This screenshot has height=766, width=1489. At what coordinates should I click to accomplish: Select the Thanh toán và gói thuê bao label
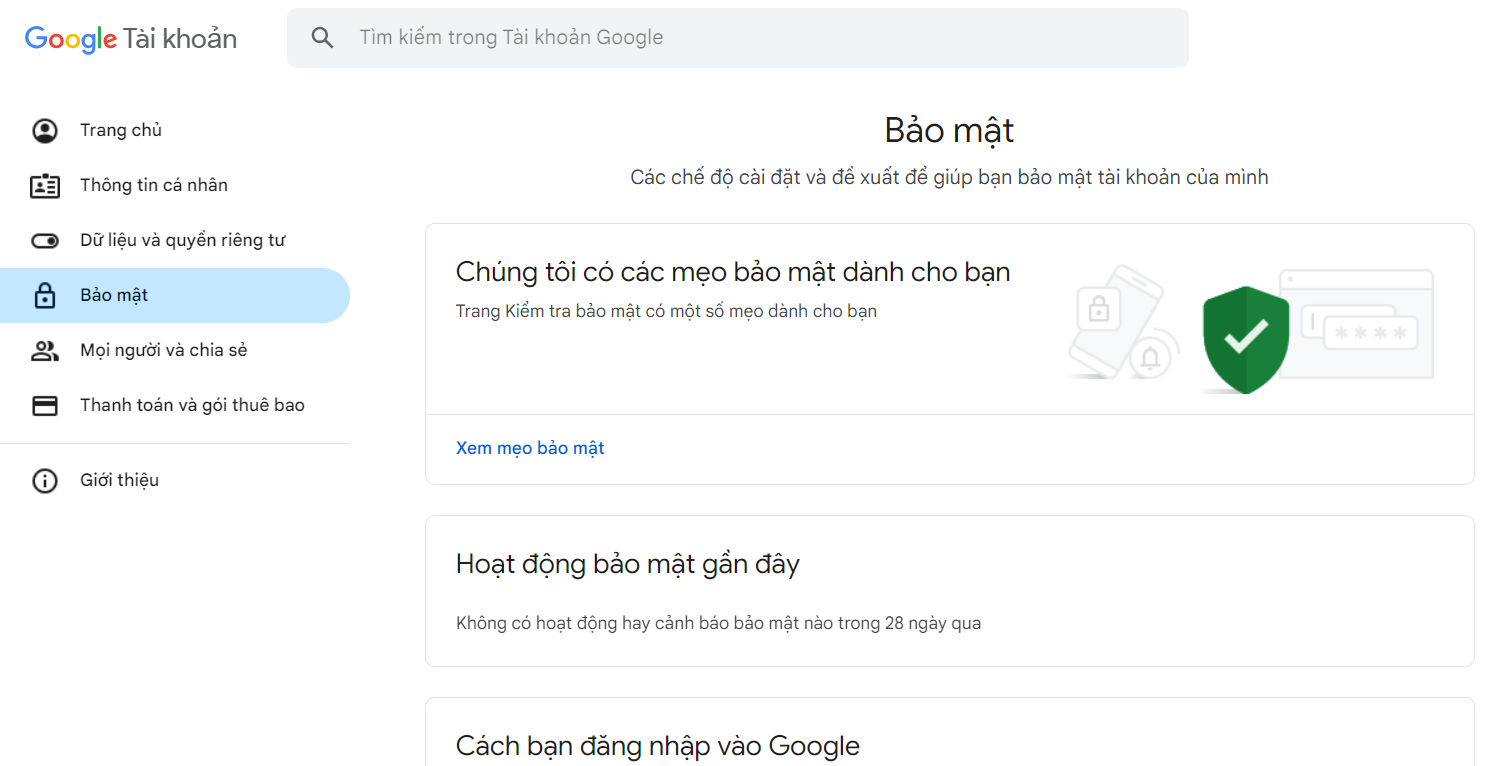point(192,405)
